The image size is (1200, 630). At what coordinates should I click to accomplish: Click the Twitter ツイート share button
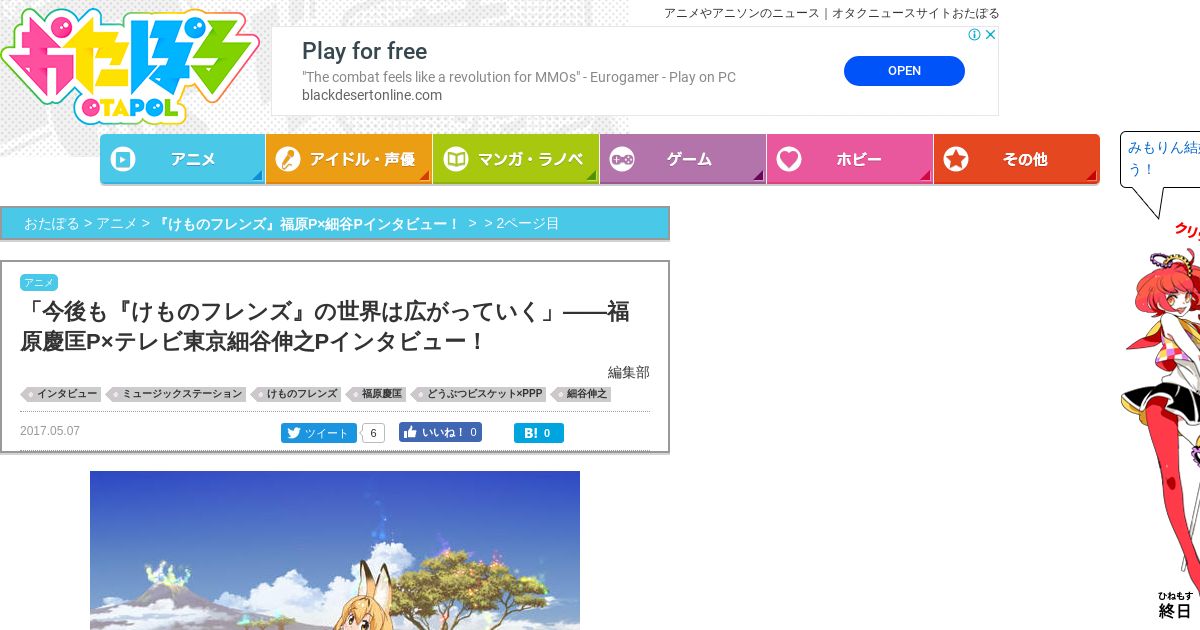click(x=319, y=433)
